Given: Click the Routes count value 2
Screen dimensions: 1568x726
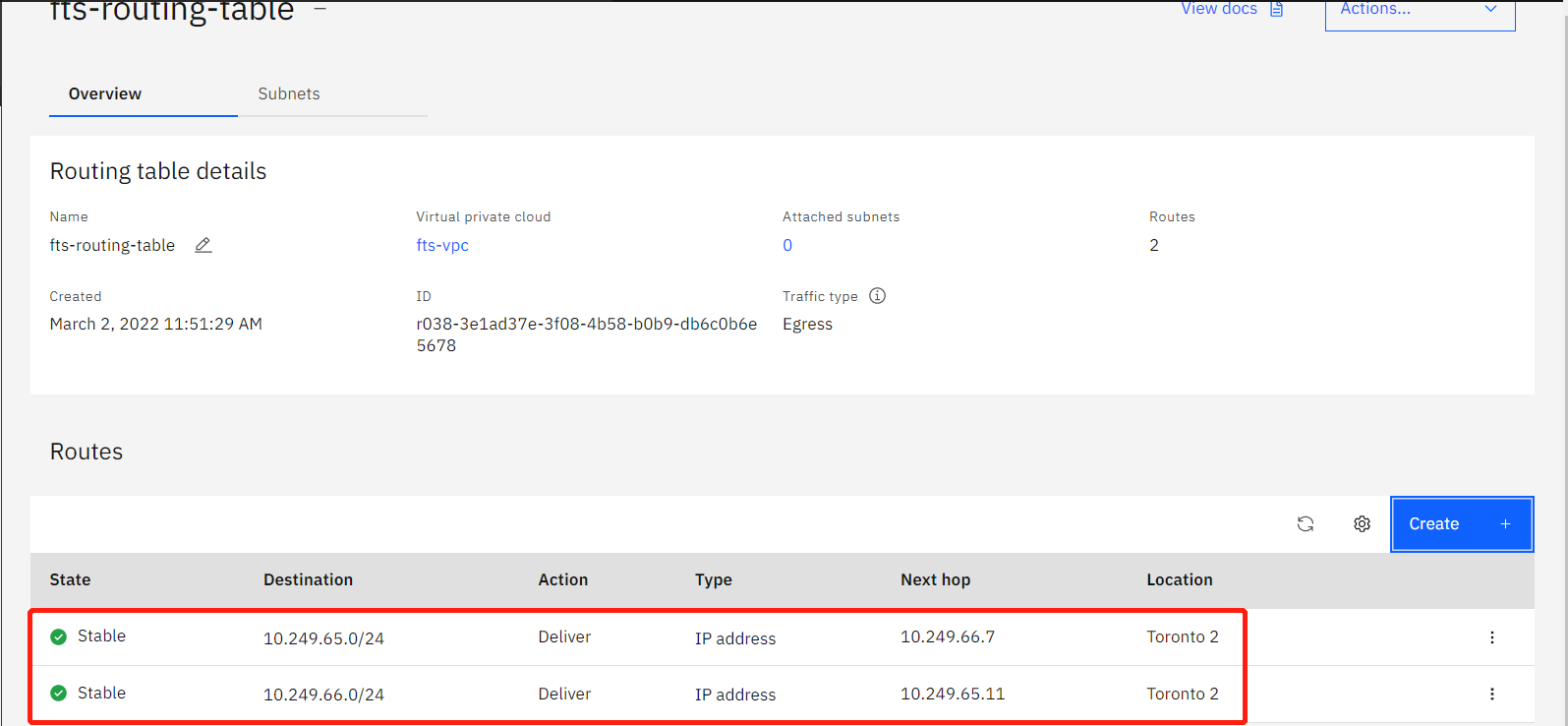Looking at the screenshot, I should click(1154, 245).
